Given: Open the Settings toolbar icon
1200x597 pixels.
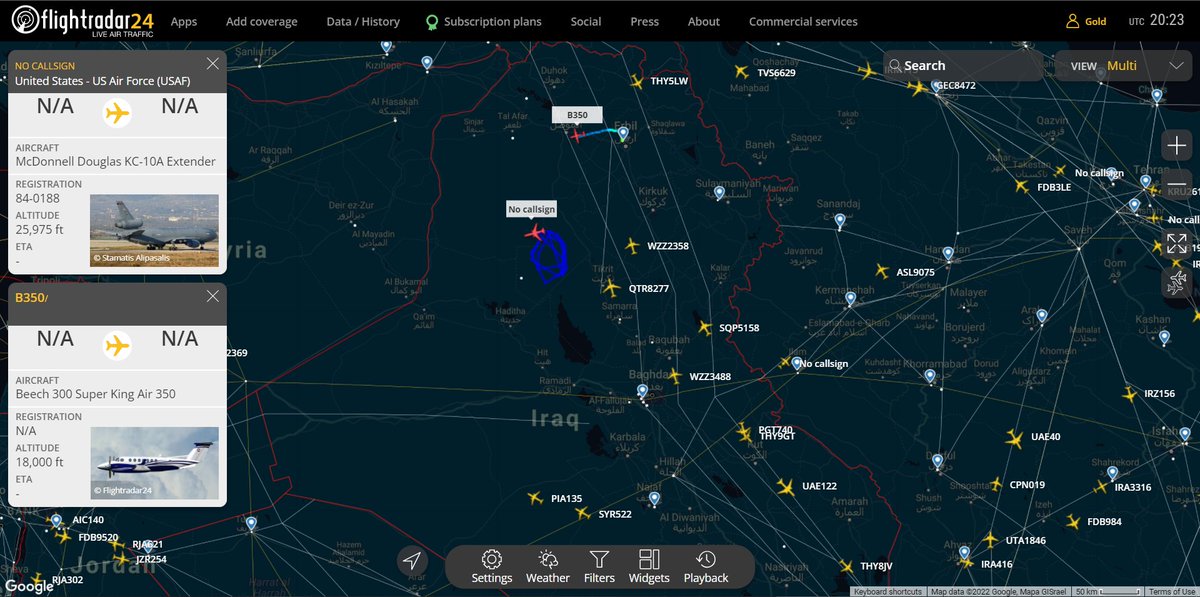Looking at the screenshot, I should point(491,566).
